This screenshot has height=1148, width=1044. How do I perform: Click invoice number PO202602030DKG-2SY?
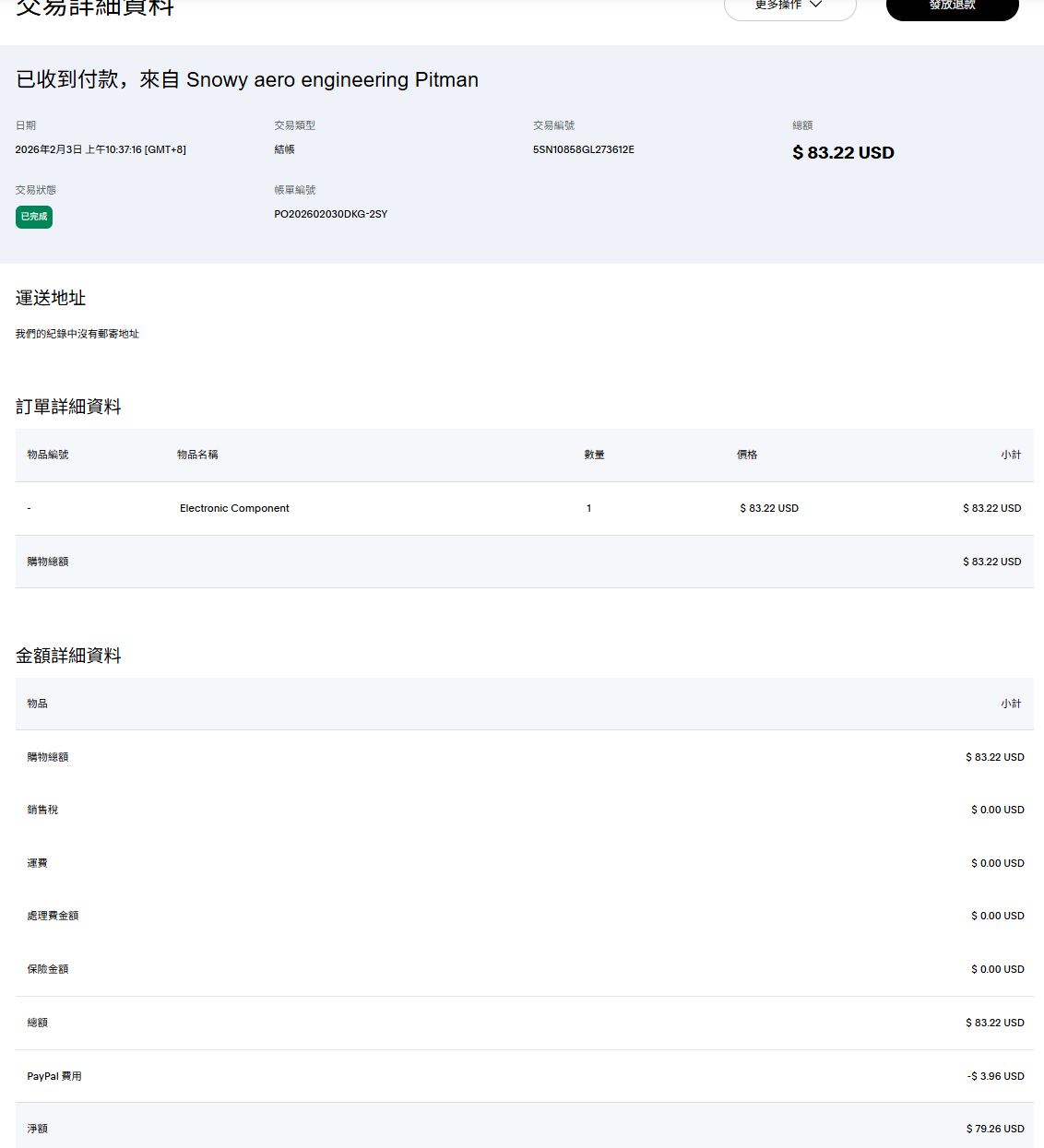330,214
